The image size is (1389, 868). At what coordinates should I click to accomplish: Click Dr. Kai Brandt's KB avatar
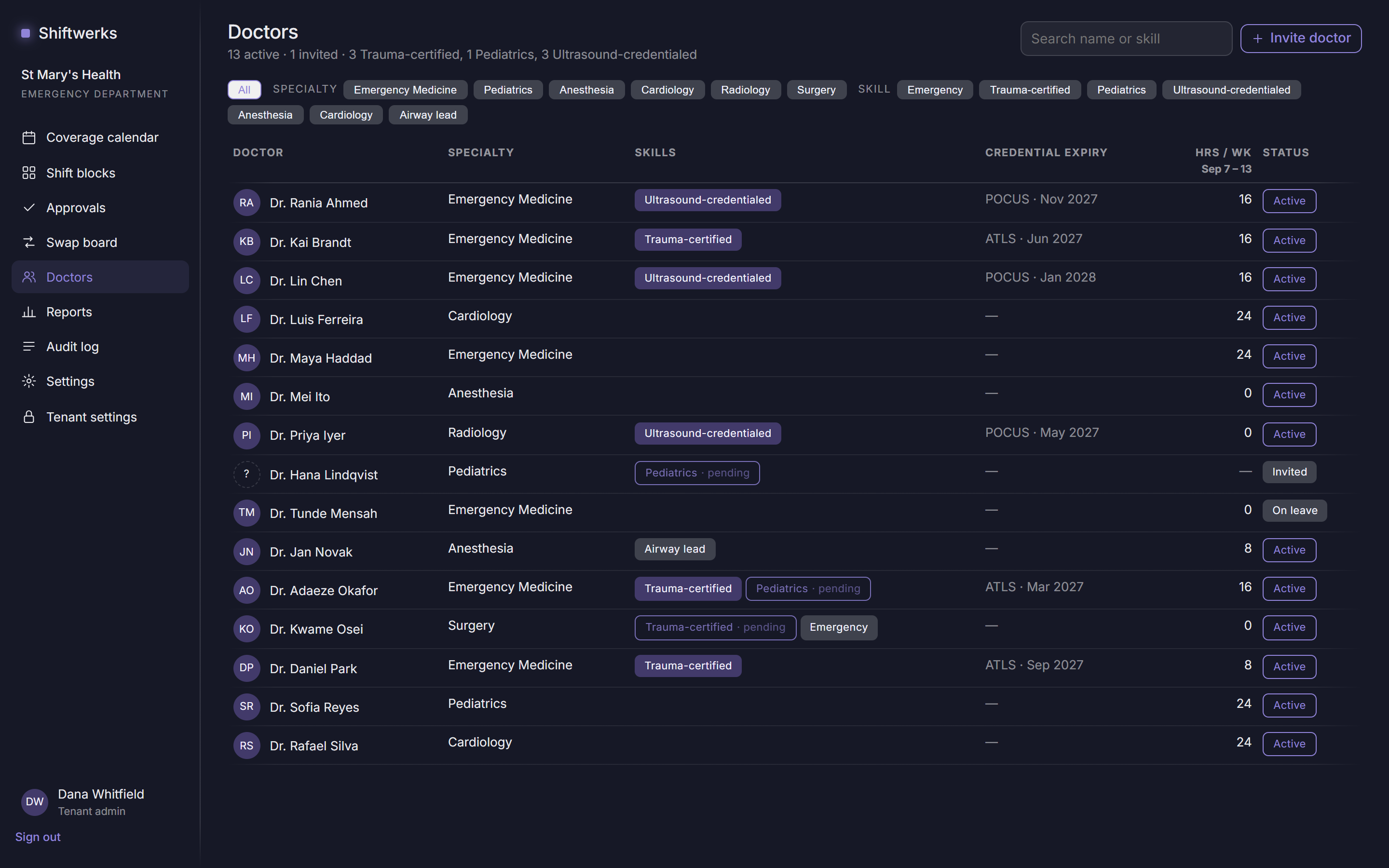246,242
